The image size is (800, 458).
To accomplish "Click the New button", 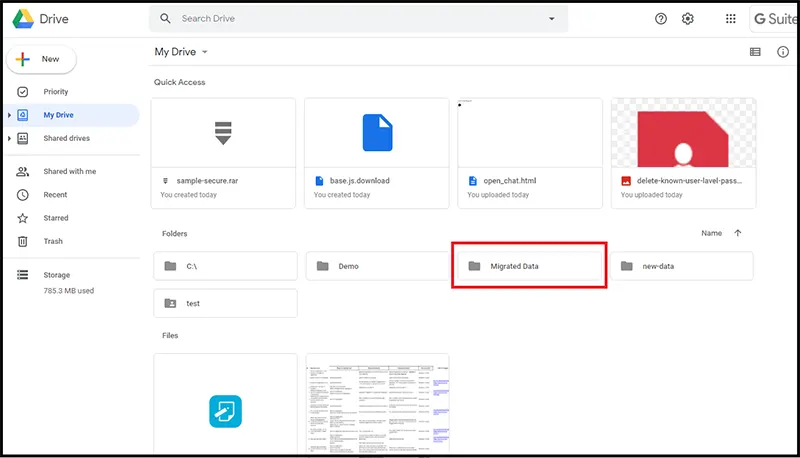I will tap(41, 59).
